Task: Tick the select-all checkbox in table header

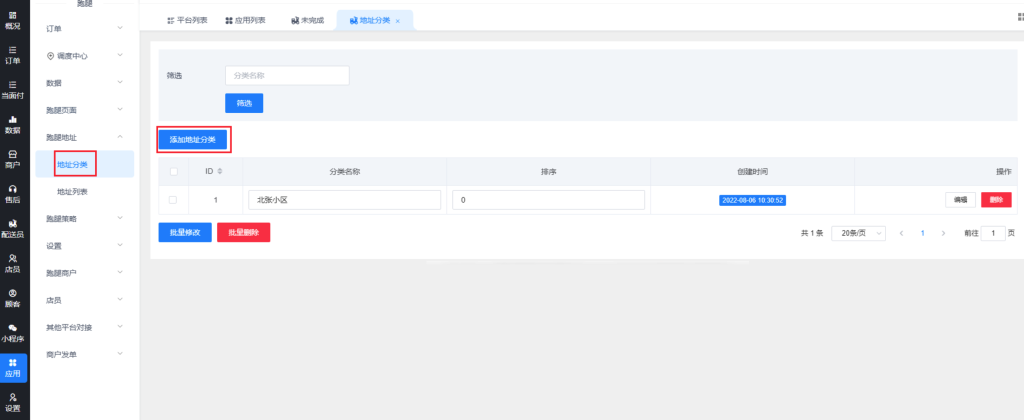Action: [173, 172]
